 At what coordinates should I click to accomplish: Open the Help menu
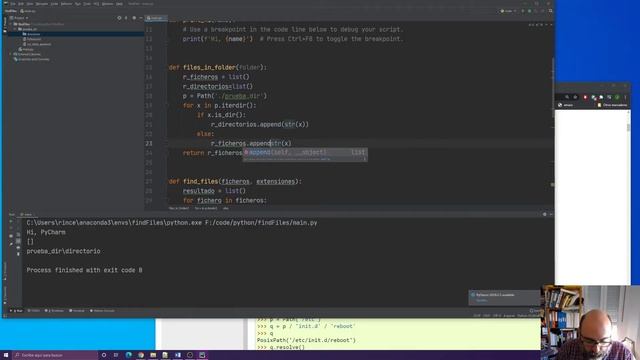pos(119,4)
